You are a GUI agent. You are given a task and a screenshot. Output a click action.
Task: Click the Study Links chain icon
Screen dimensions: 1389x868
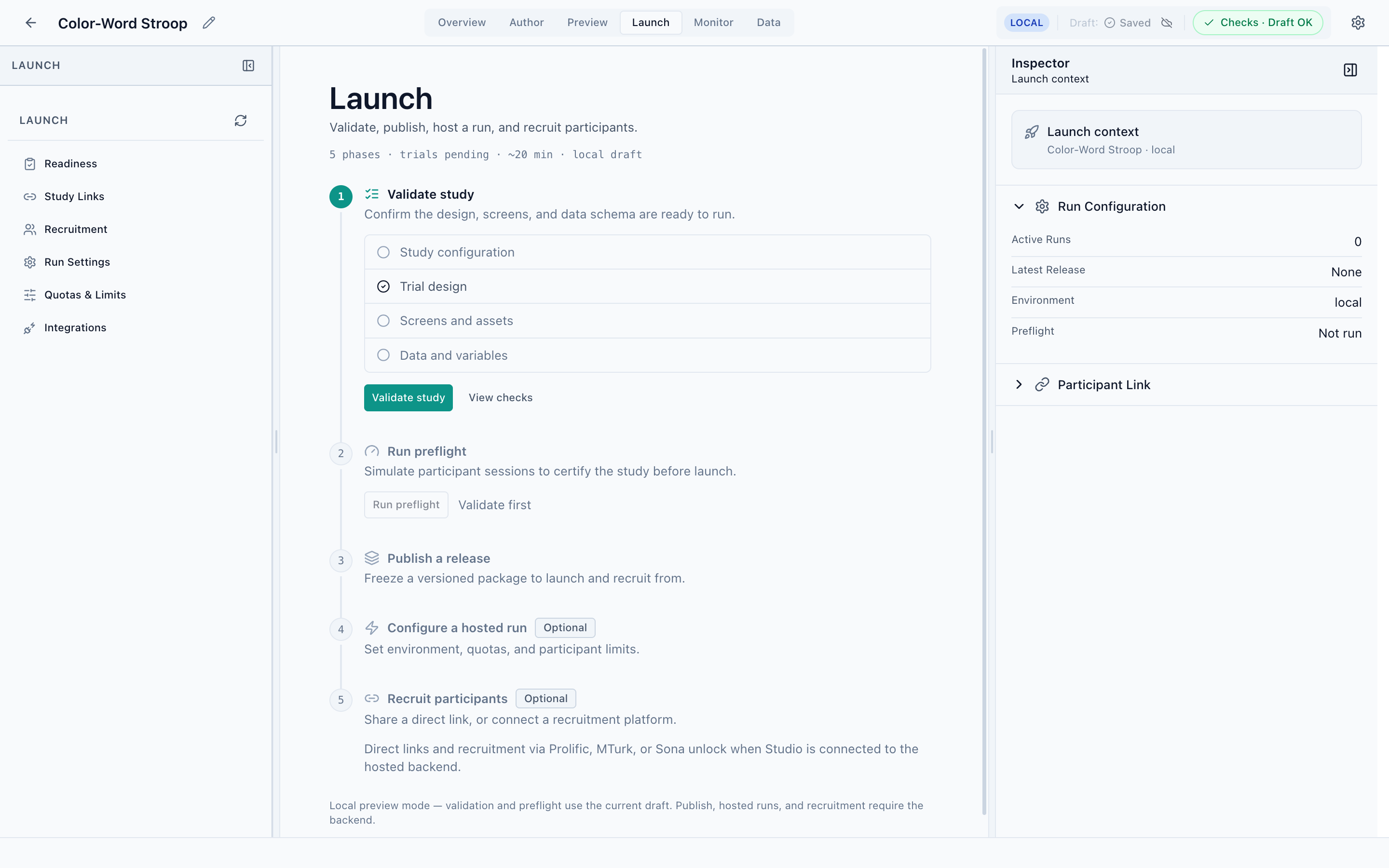point(30,197)
